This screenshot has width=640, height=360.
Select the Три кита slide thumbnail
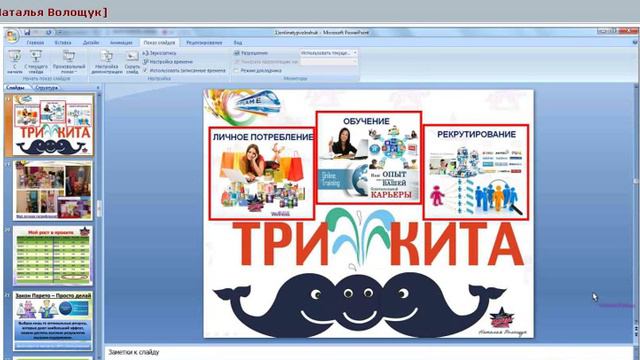point(53,125)
